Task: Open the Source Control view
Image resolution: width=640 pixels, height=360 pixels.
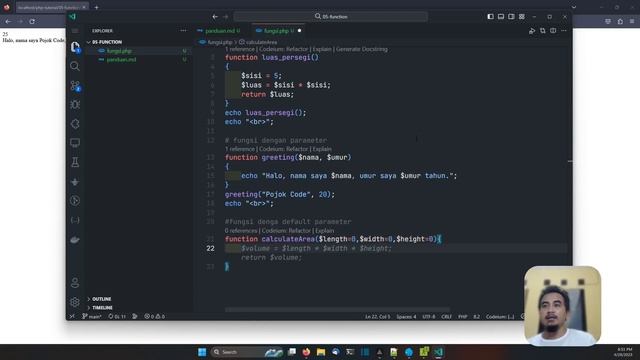Action: 75,86
